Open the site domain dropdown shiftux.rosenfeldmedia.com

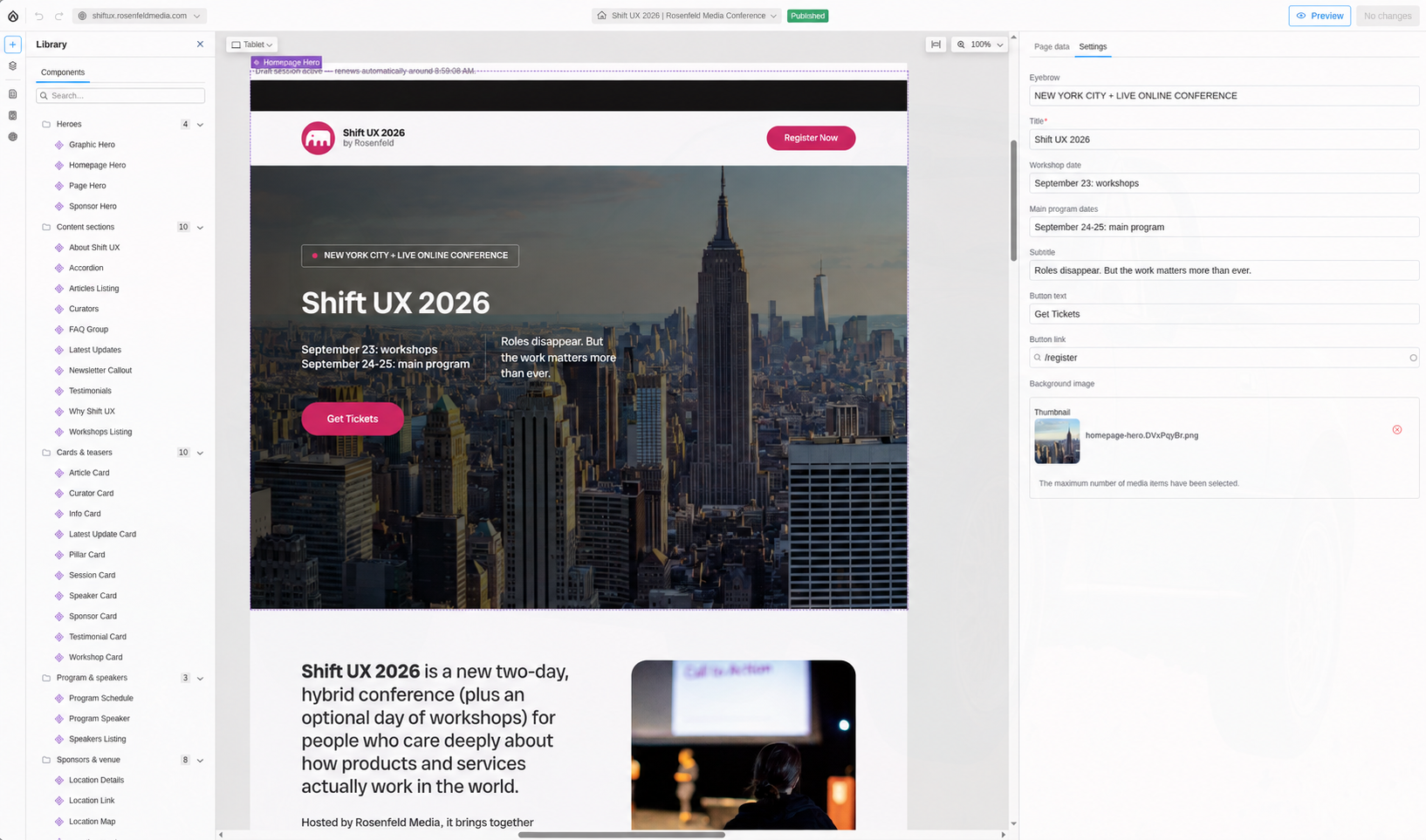(x=139, y=16)
